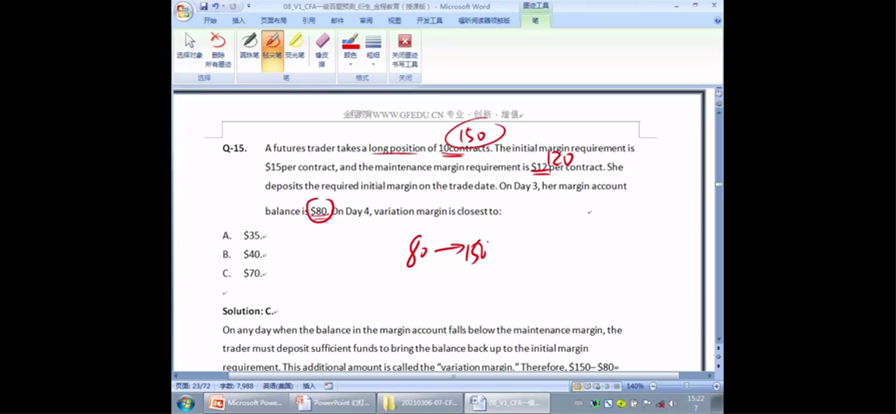
Task: Click the horizontal scrollbar thumb
Action: [453, 376]
